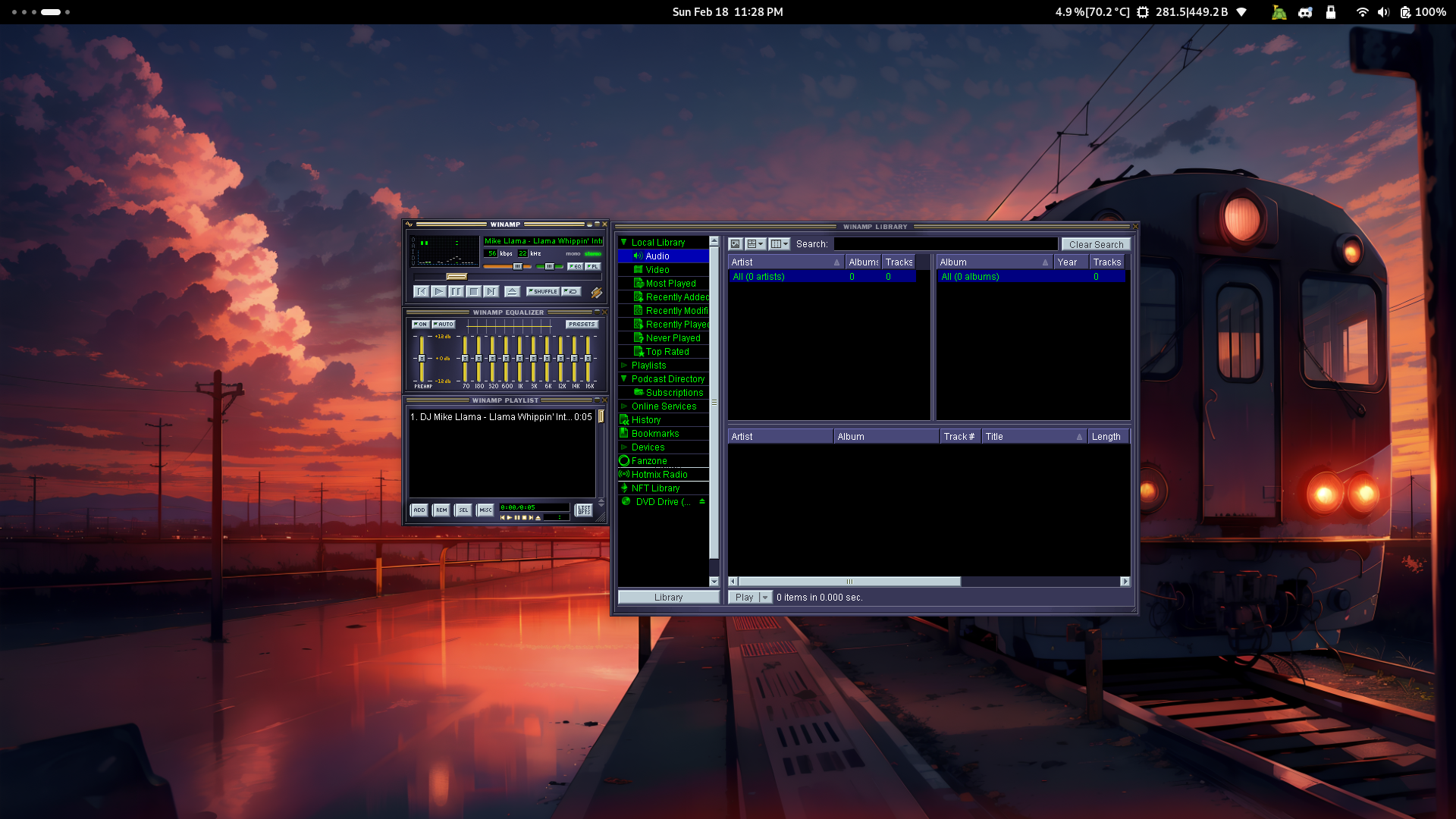Toggle the Shuffle button
The height and width of the screenshot is (819, 1456).
point(543,291)
